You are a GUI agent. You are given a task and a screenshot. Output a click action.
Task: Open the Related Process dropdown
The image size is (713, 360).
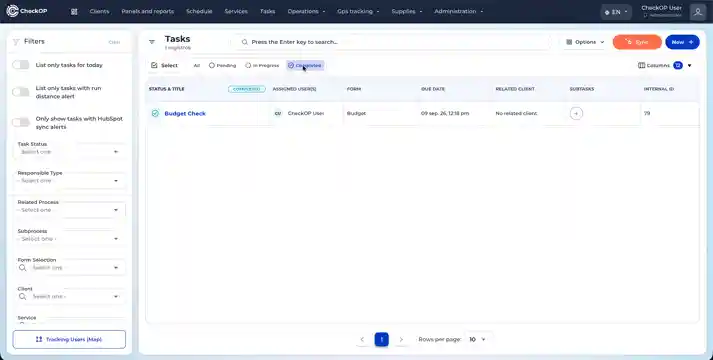69,210
